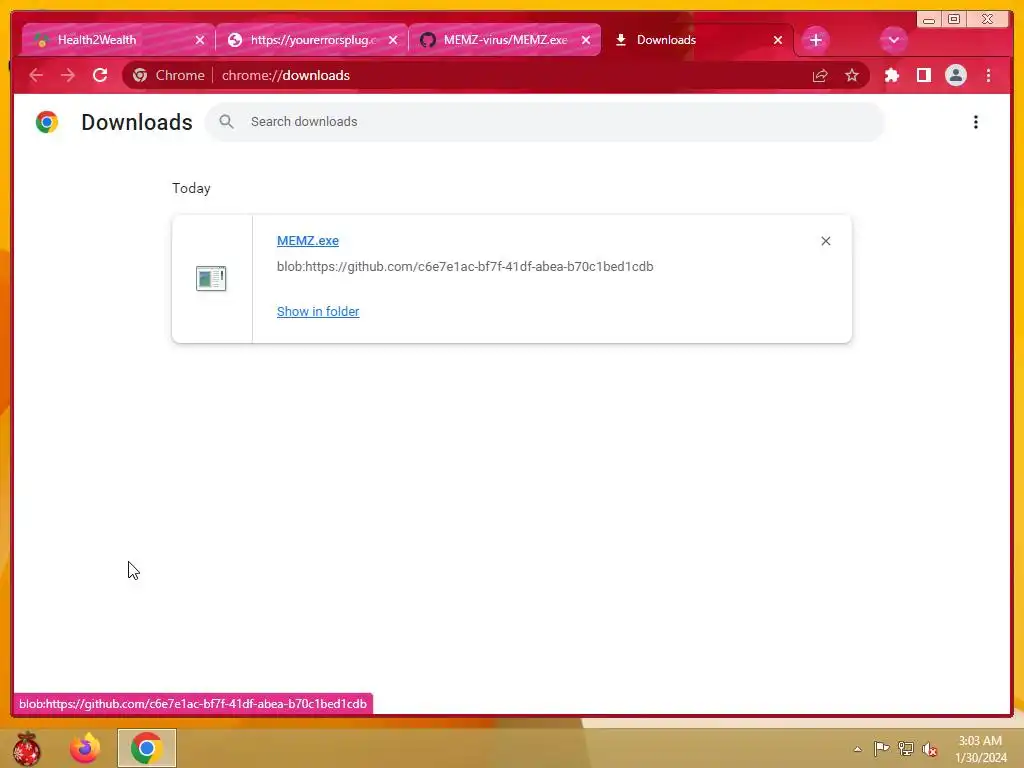Click the forward navigation arrow
The height and width of the screenshot is (768, 1024).
point(68,76)
